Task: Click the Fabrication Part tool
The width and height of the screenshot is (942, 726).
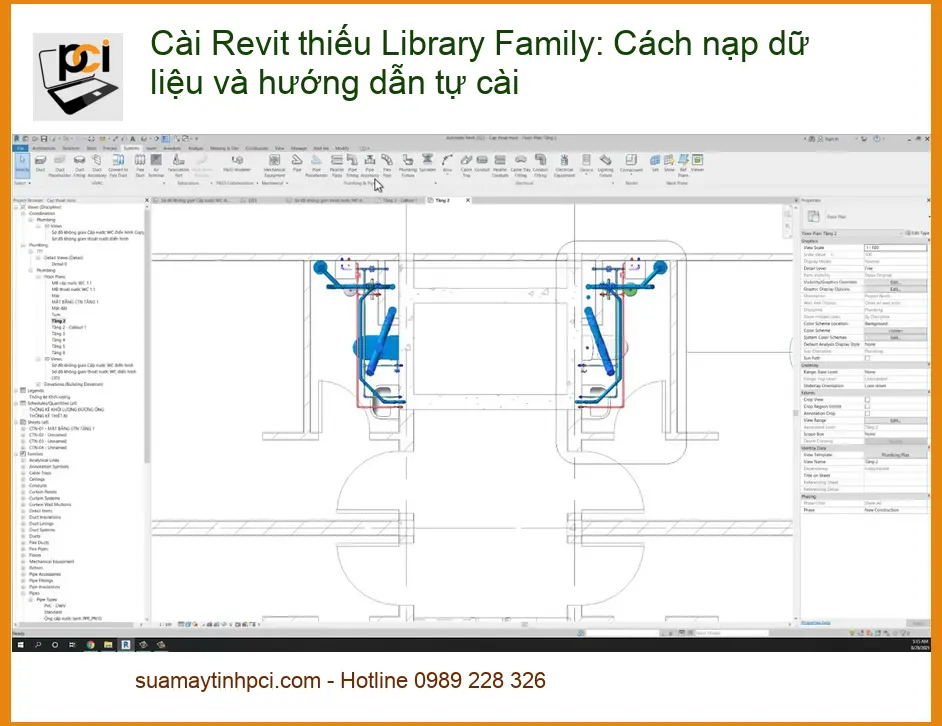Action: point(178,165)
